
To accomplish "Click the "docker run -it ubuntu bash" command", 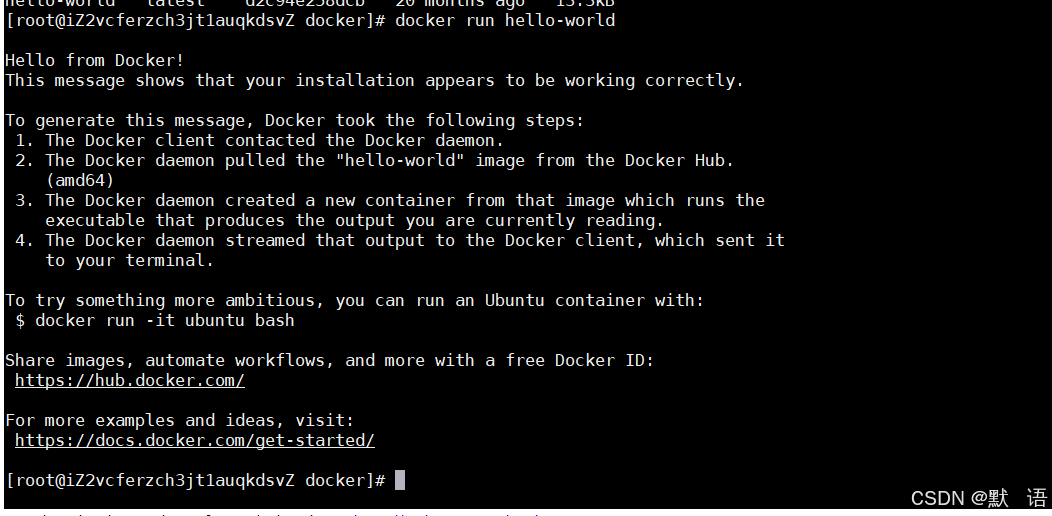I will (165, 320).
